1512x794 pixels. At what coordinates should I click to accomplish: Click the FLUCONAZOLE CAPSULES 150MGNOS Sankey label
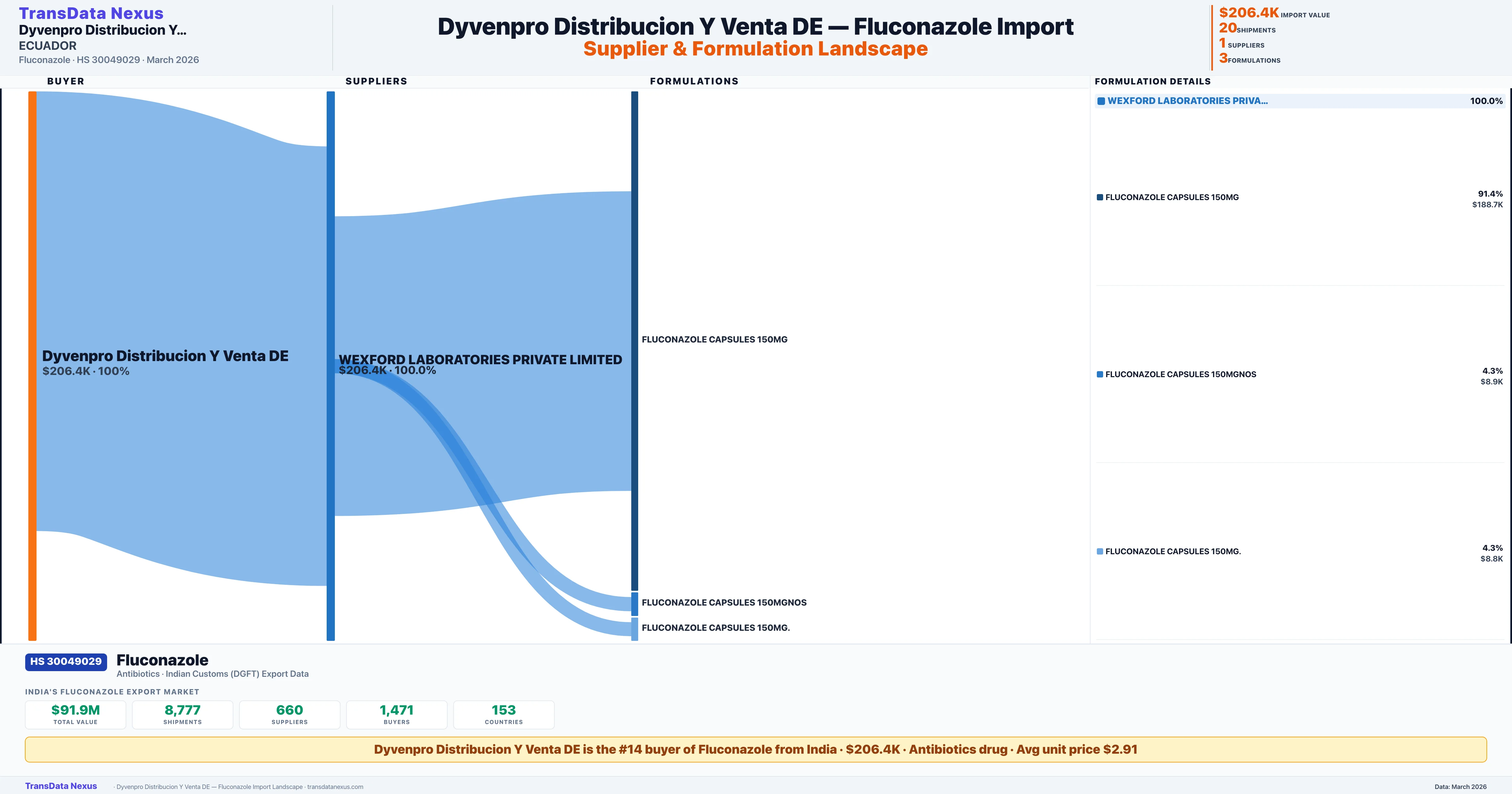[724, 602]
